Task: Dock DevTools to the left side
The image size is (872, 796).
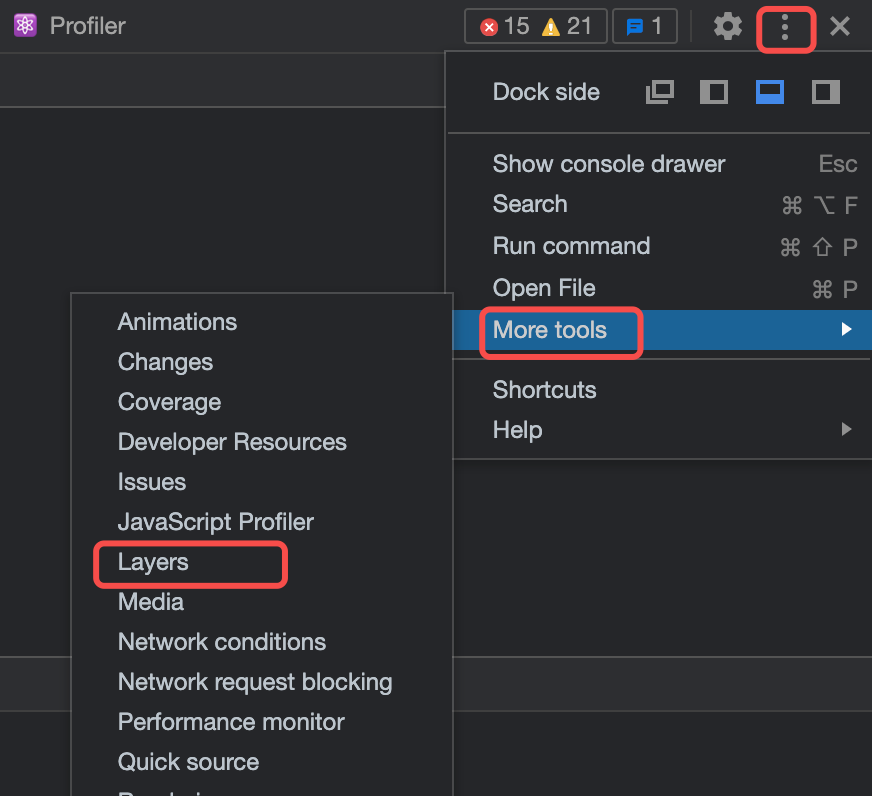Action: [714, 92]
